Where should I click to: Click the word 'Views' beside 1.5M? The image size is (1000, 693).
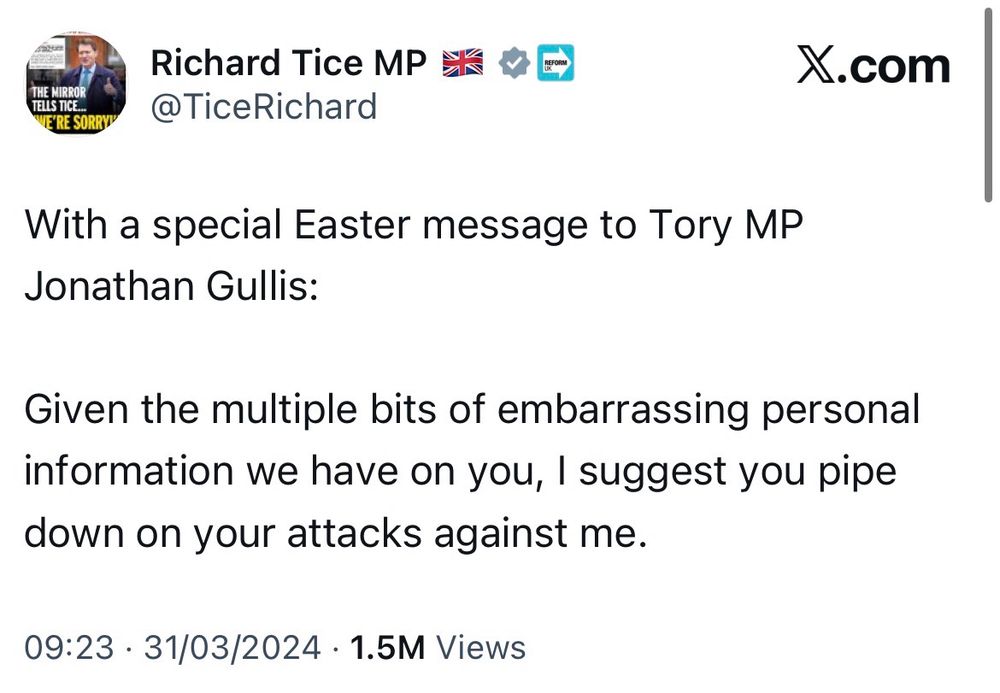[482, 647]
